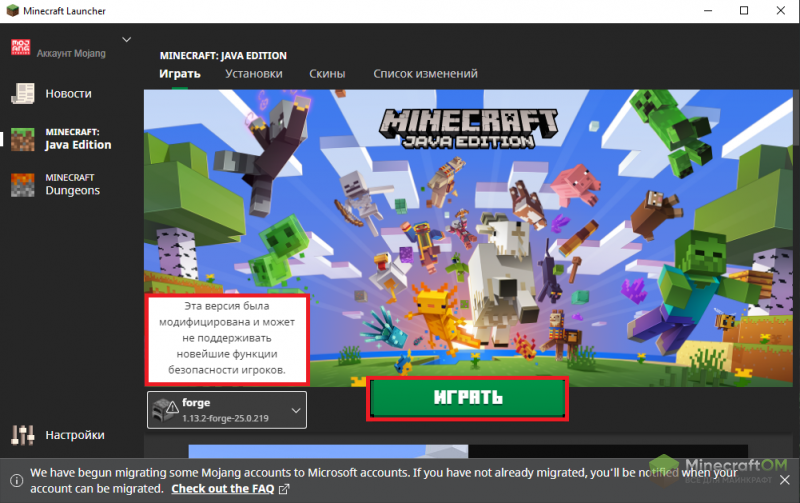
Task: Click Minecraft Launcher title bar app icon
Action: (x=13, y=11)
